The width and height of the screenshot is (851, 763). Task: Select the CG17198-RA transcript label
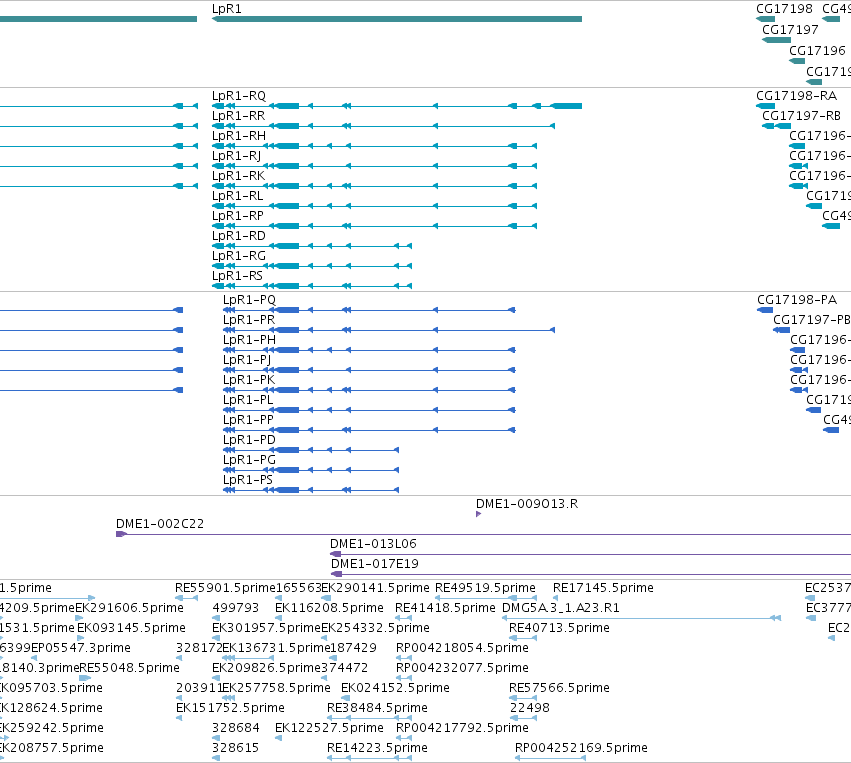point(797,96)
